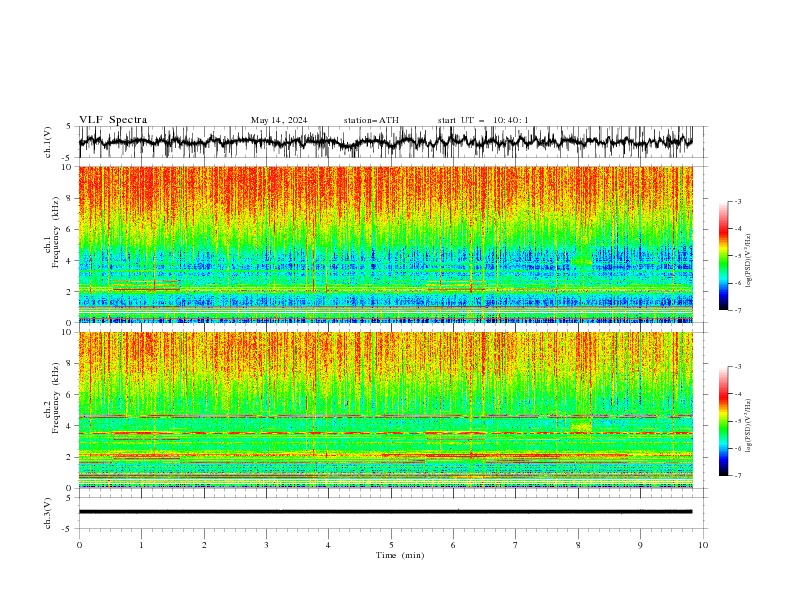Click the upper PSD color scale bar
This screenshot has width=792, height=612.
click(x=724, y=256)
